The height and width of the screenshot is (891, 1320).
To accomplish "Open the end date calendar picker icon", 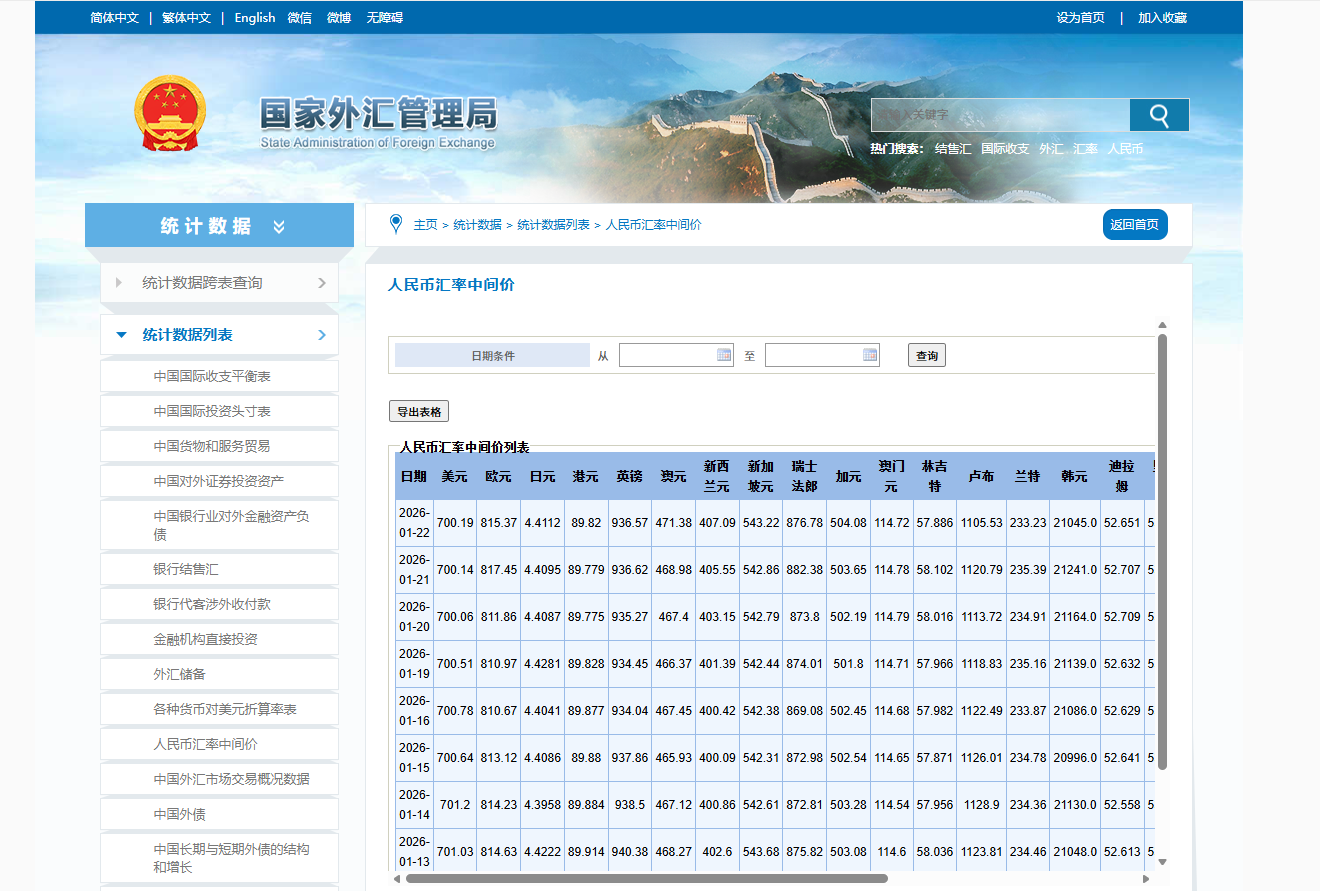I will 869,355.
